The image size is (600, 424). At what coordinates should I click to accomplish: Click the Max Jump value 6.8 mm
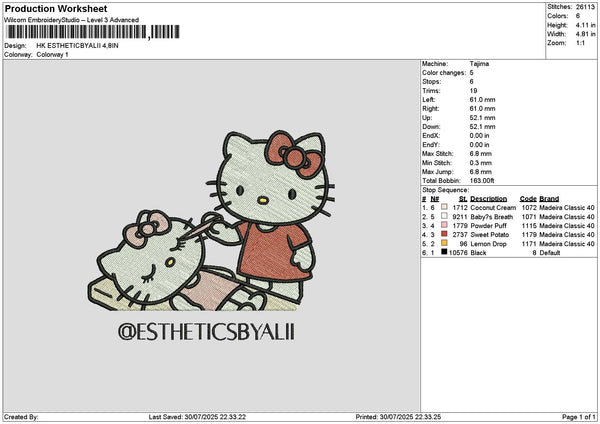pyautogui.click(x=481, y=172)
